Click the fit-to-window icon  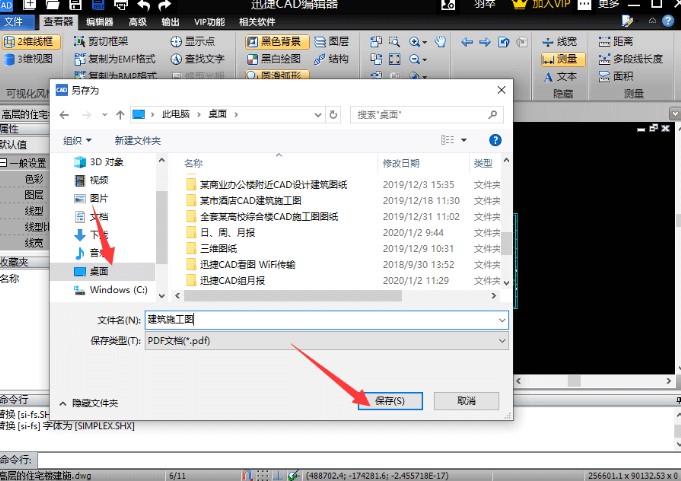point(394,59)
